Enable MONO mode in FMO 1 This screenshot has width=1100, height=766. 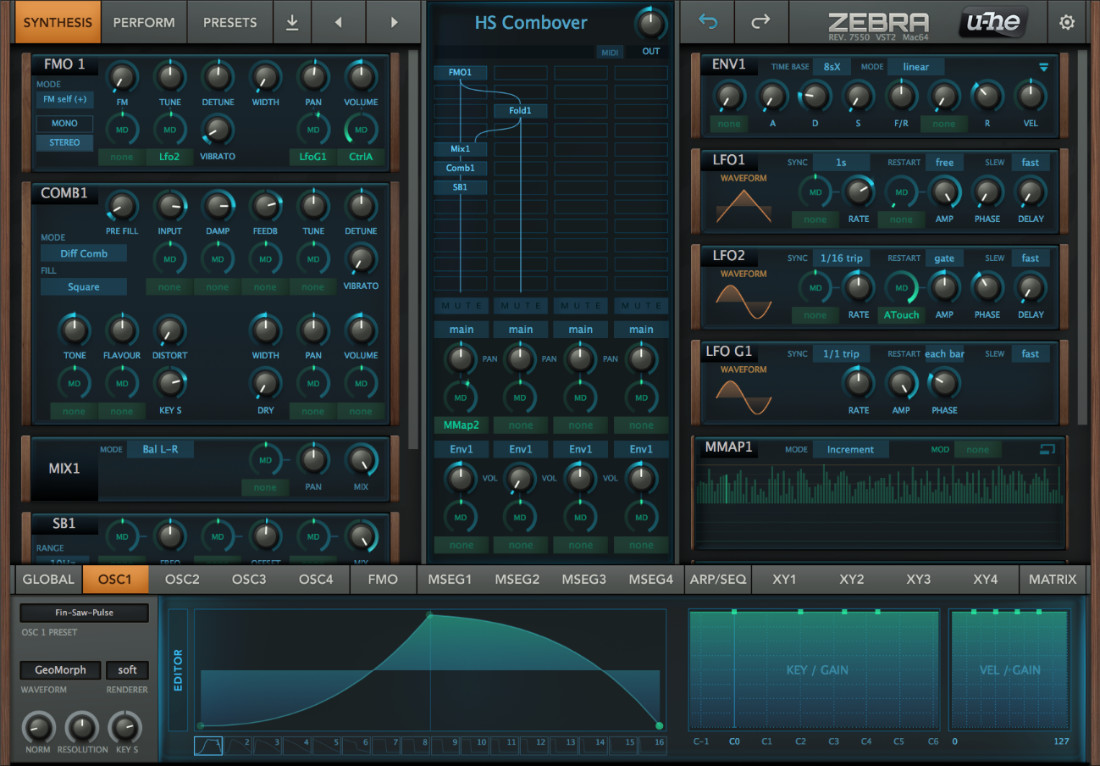click(64, 124)
